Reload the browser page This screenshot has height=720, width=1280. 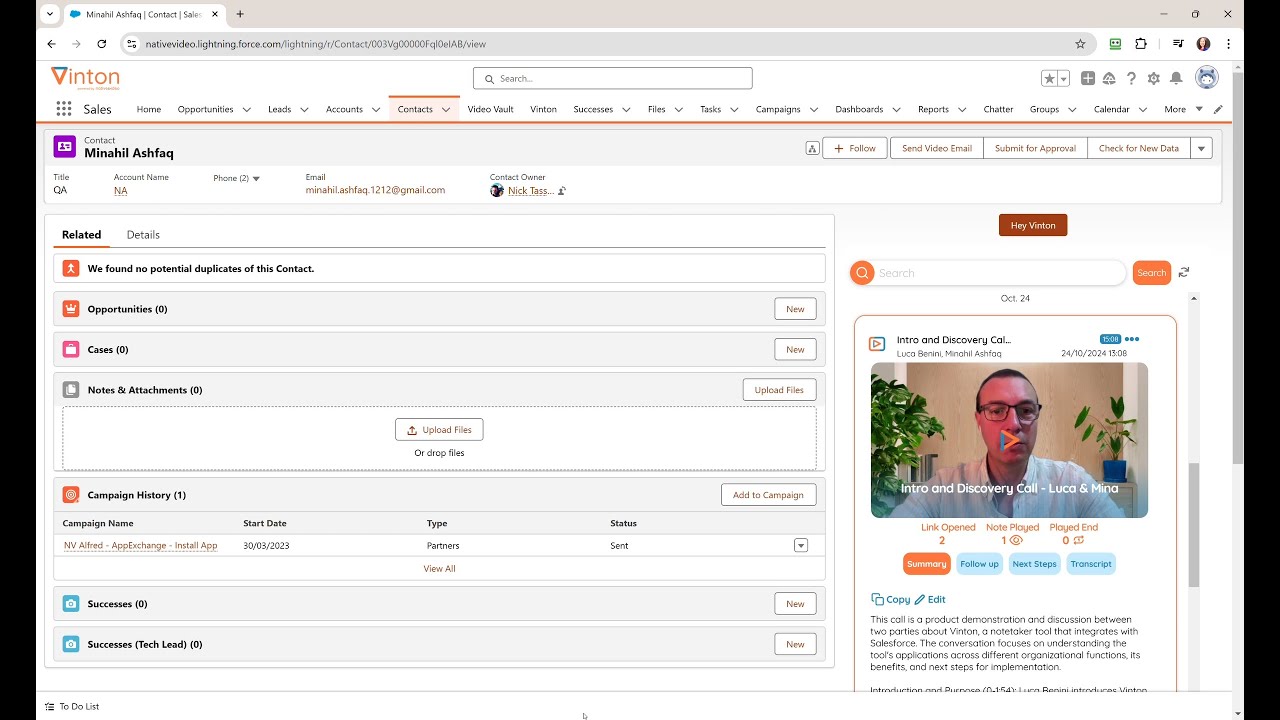[101, 44]
